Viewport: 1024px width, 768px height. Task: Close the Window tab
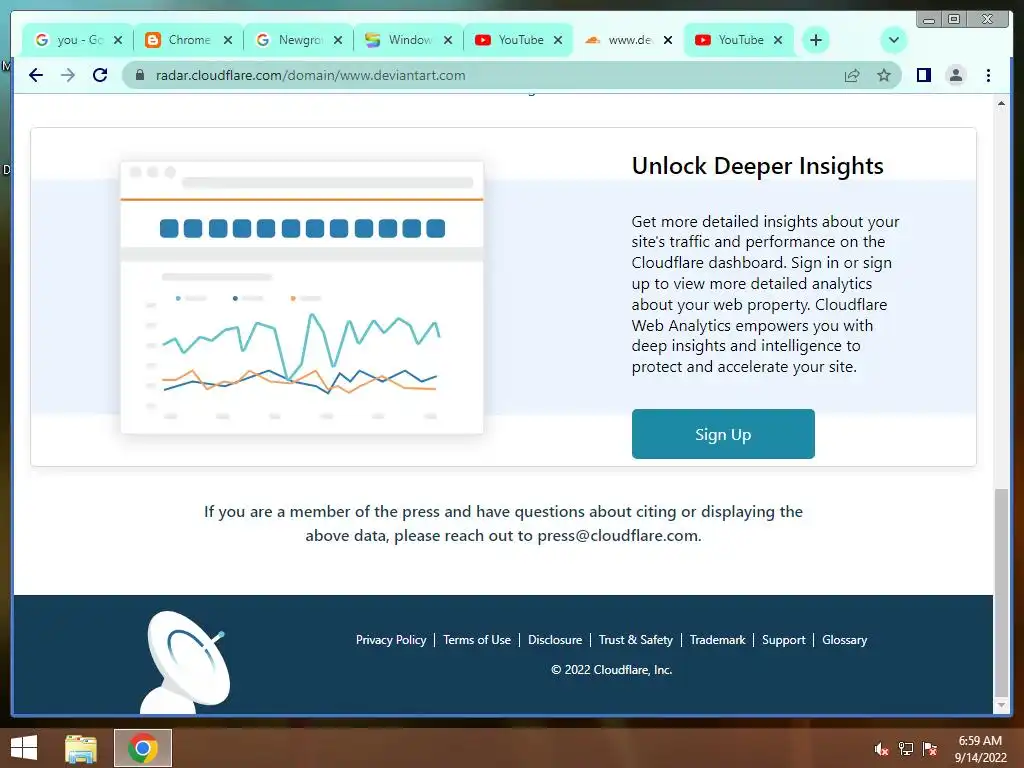click(448, 40)
